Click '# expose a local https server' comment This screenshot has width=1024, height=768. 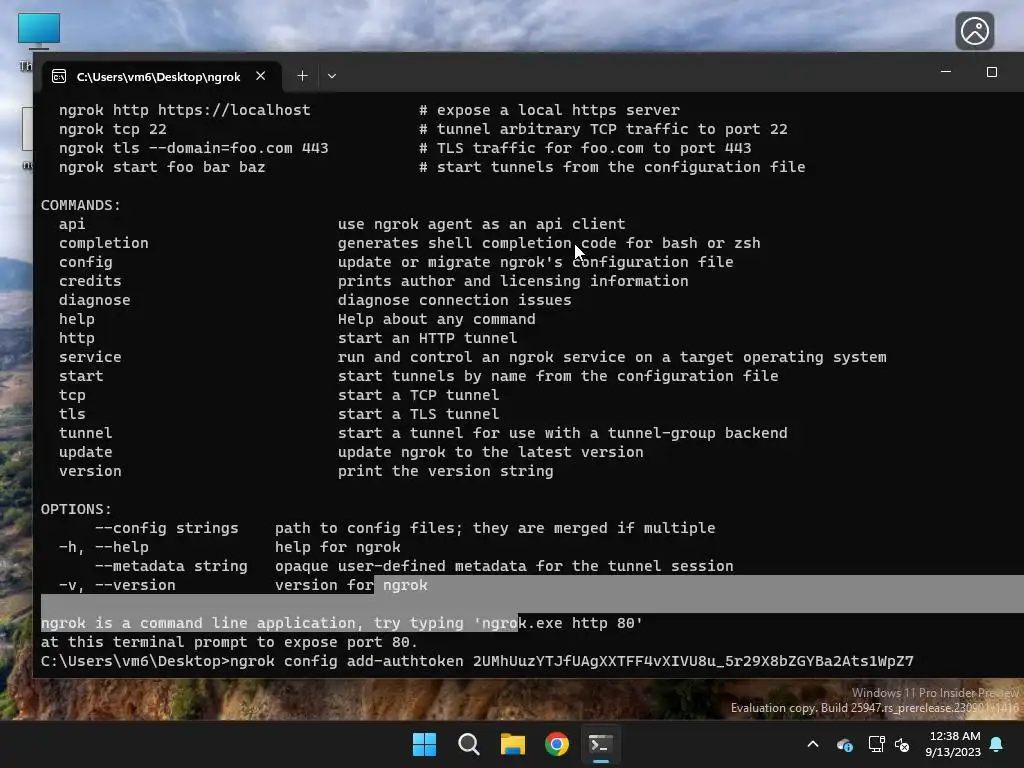pos(549,110)
